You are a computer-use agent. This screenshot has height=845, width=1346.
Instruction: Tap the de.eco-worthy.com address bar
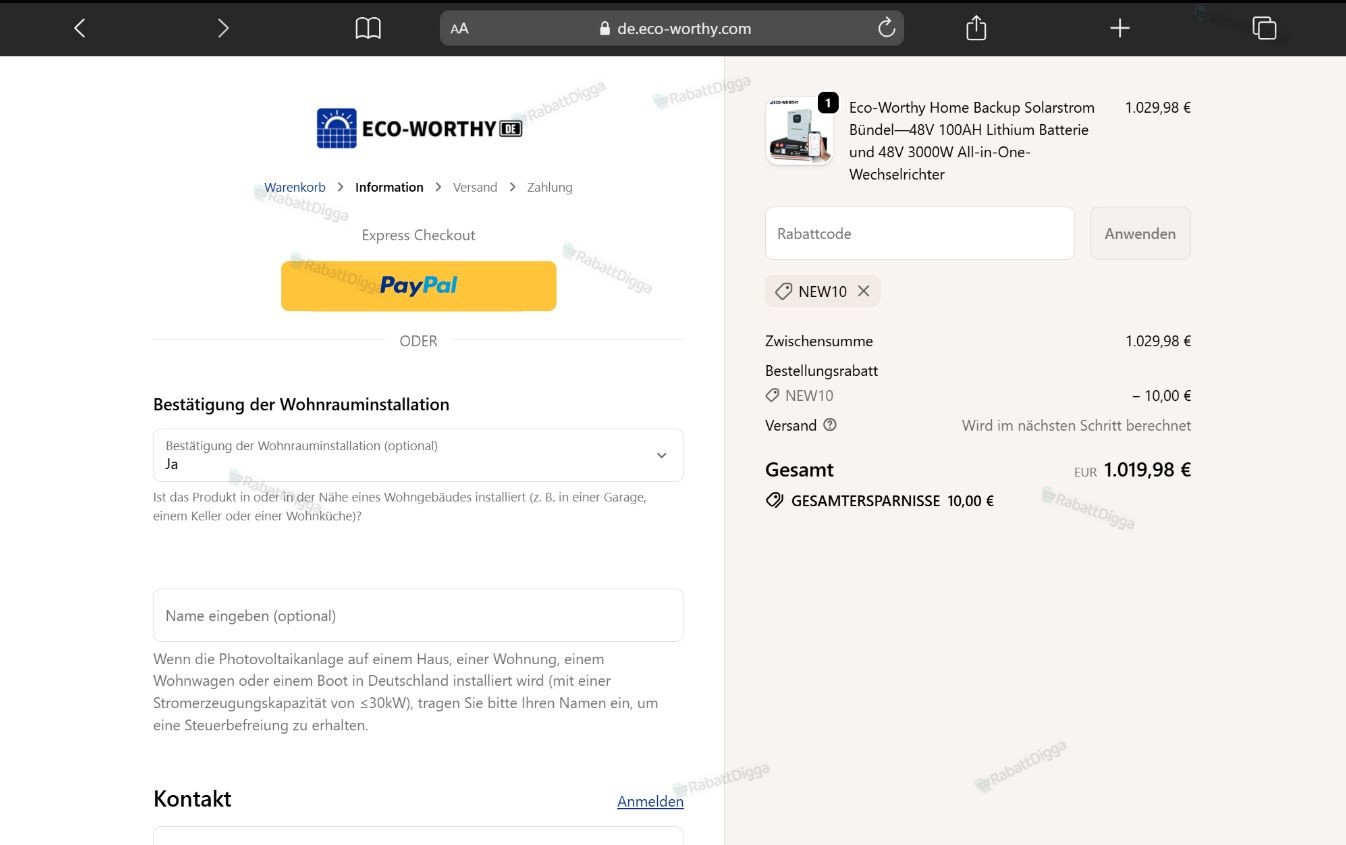(x=672, y=28)
